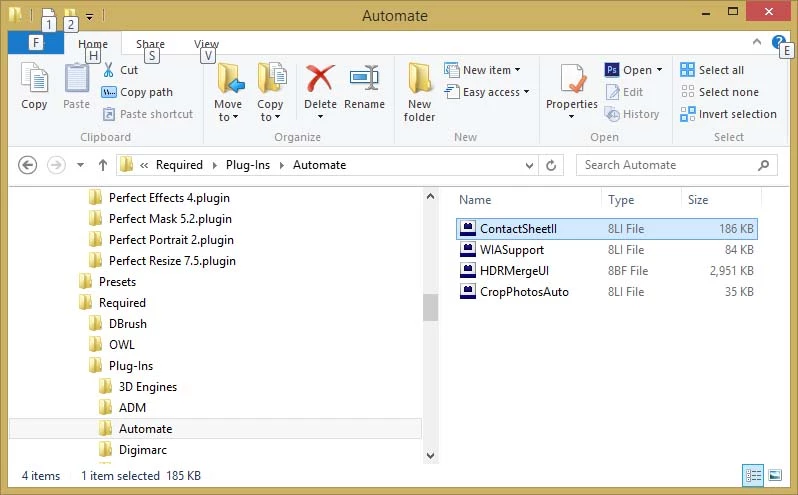Select Perfect Resize 7.5.plugin in tree
The image size is (798, 495).
pyautogui.click(x=172, y=260)
